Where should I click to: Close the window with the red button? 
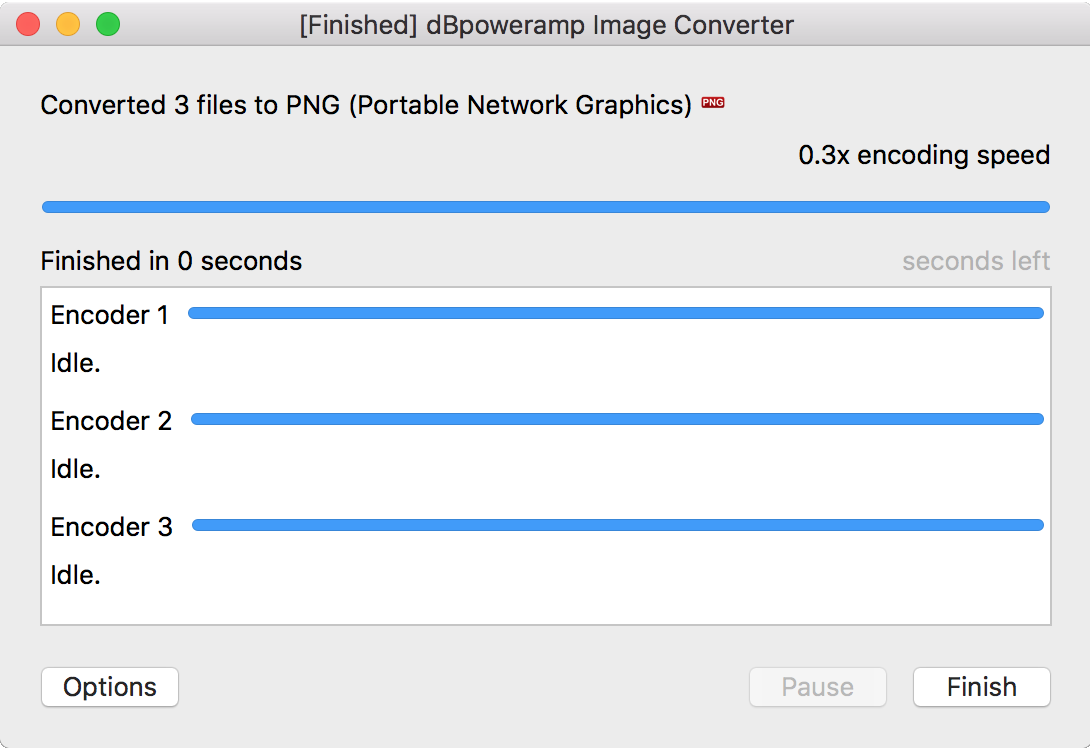28,25
